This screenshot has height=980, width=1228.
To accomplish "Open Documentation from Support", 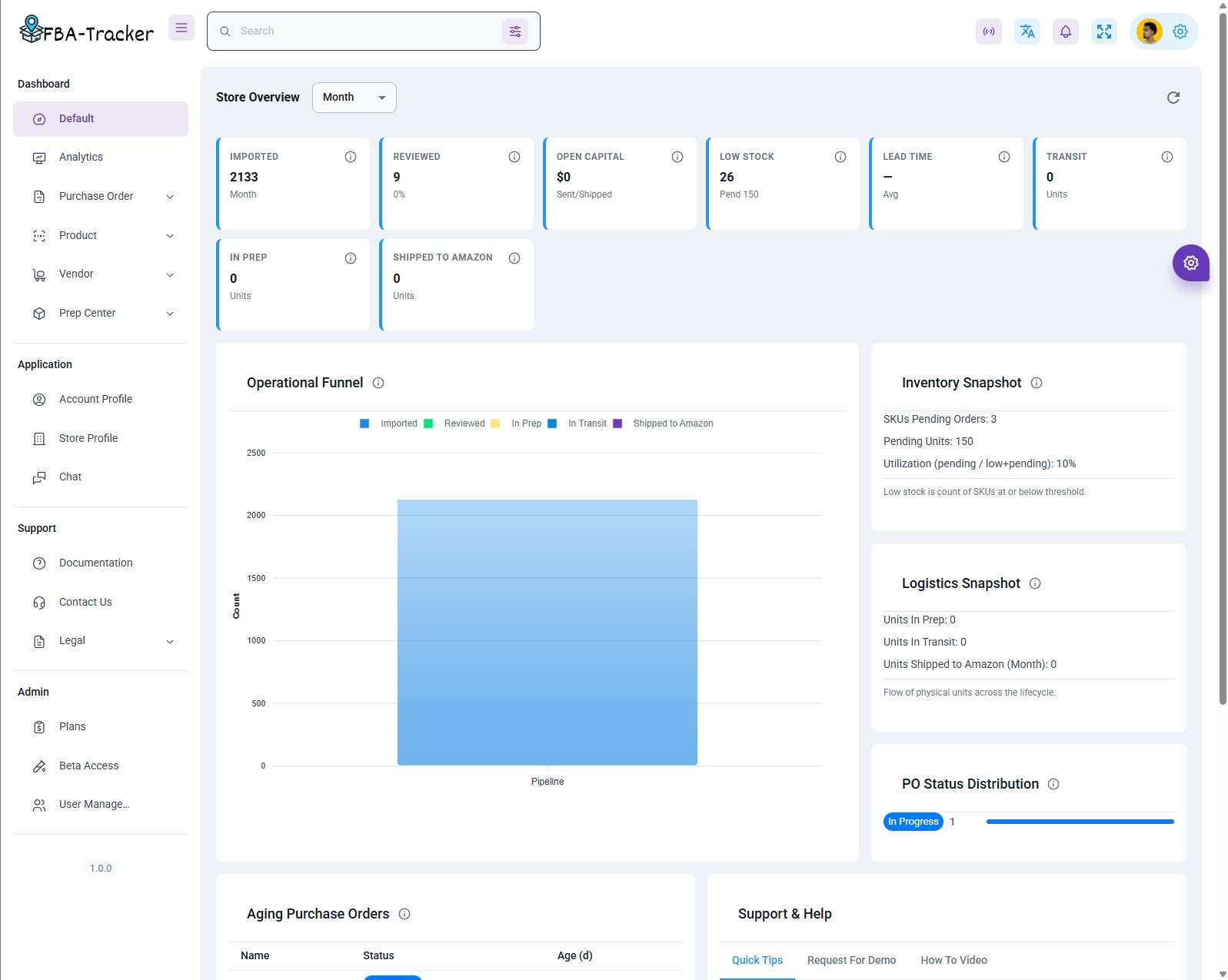I will (x=101, y=563).
